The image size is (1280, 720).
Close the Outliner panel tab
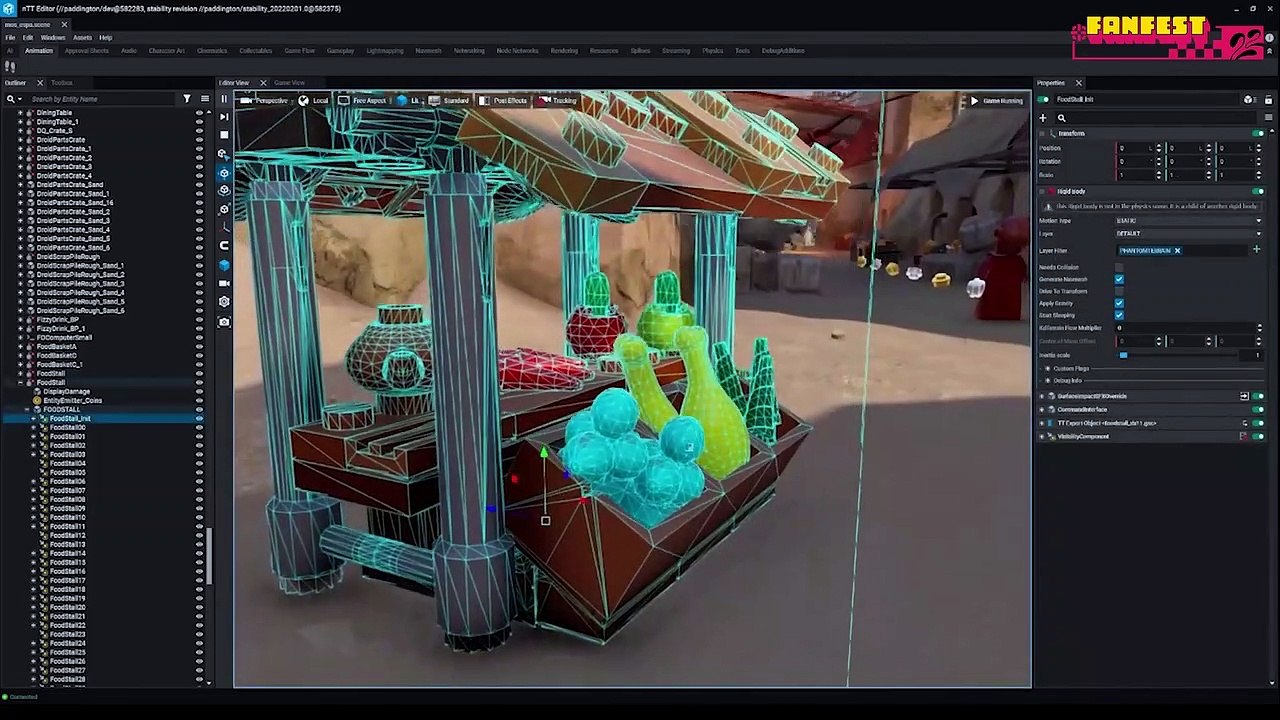(x=40, y=83)
